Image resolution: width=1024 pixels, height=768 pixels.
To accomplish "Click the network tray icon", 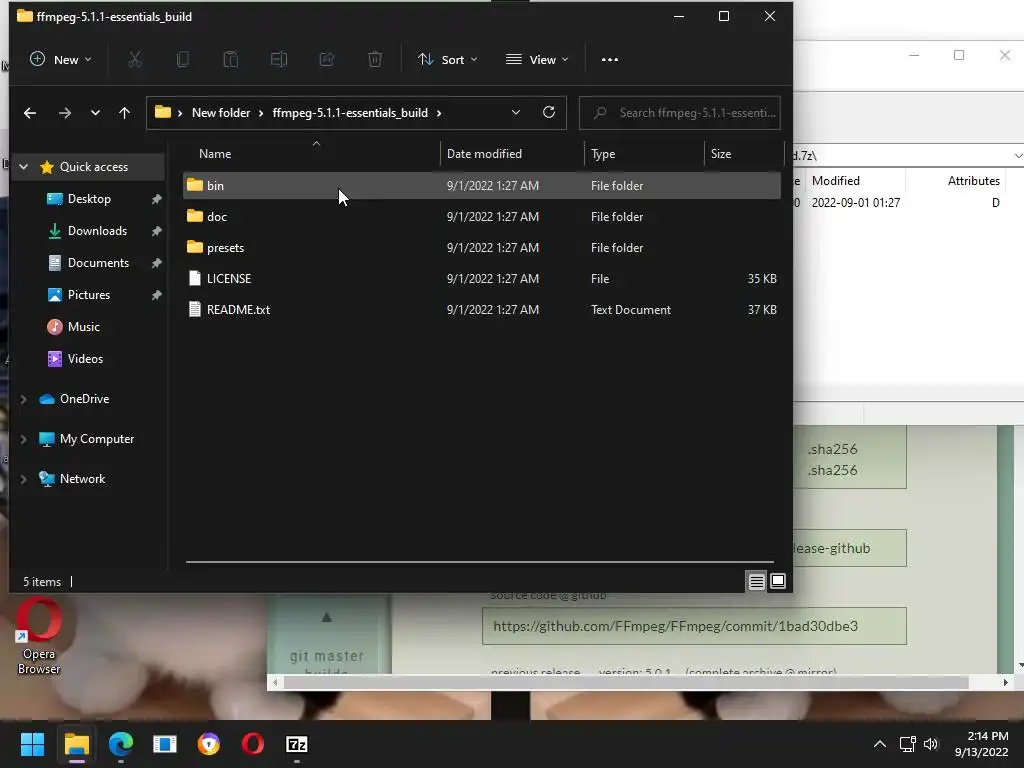I will click(907, 744).
